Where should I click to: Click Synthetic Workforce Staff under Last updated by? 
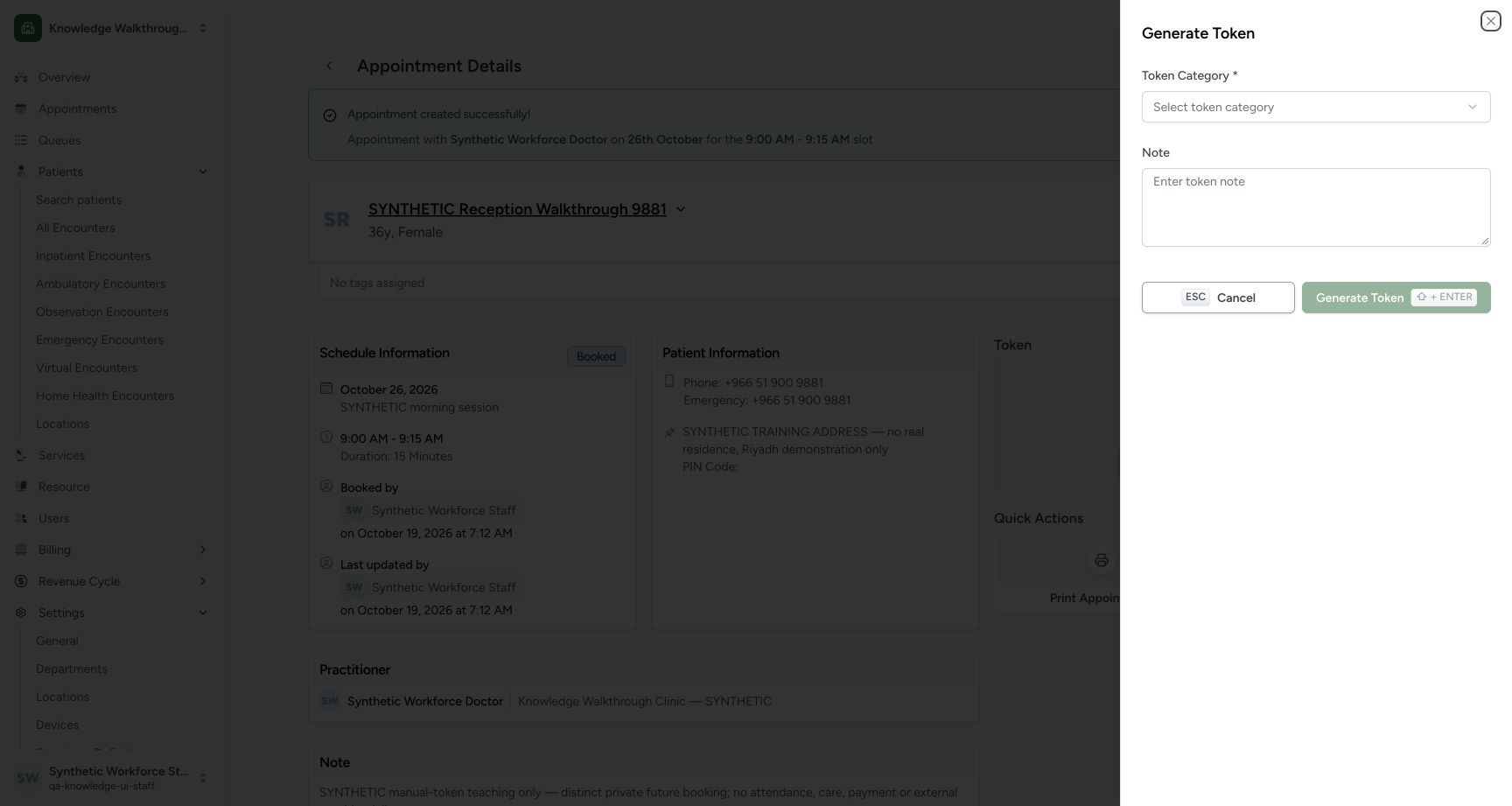tap(444, 587)
